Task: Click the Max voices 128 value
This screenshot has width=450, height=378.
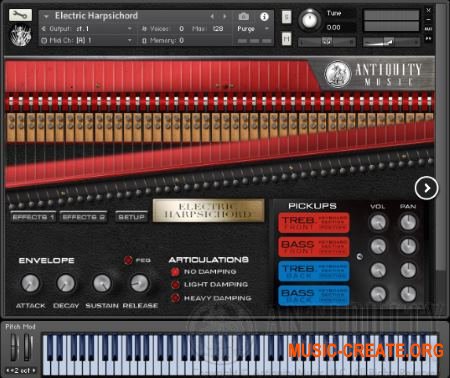Action: tap(218, 29)
